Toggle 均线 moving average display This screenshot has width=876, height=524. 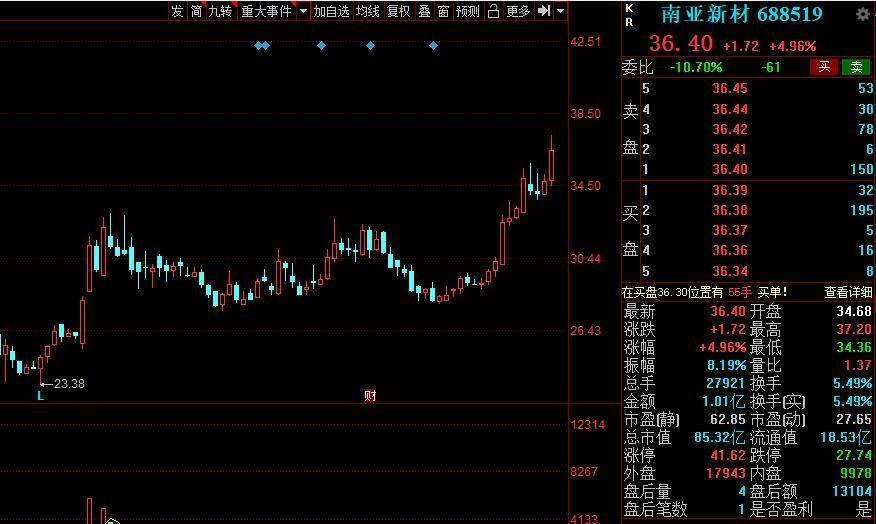pyautogui.click(x=368, y=11)
